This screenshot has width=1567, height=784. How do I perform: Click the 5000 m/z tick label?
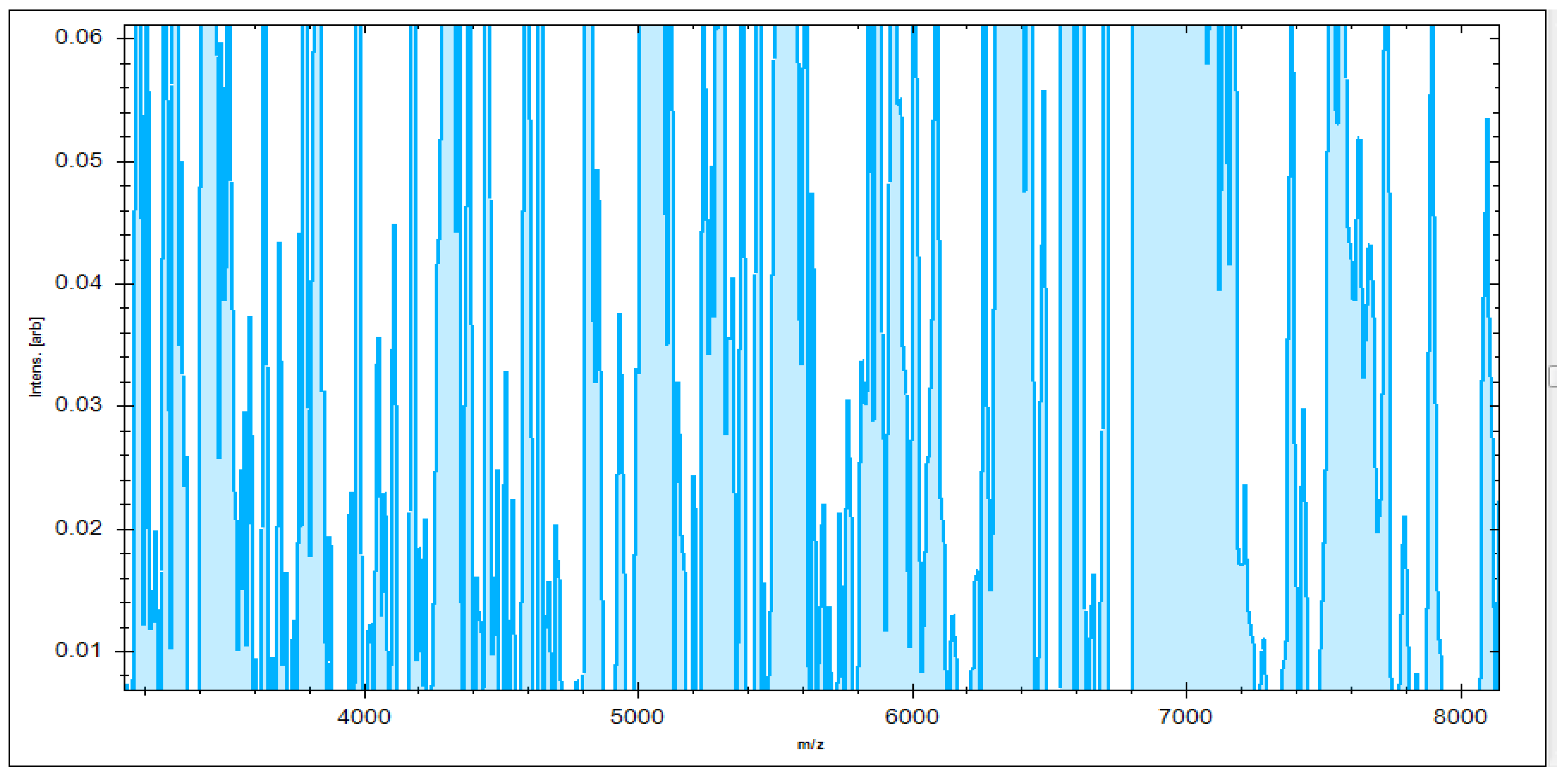click(x=637, y=717)
